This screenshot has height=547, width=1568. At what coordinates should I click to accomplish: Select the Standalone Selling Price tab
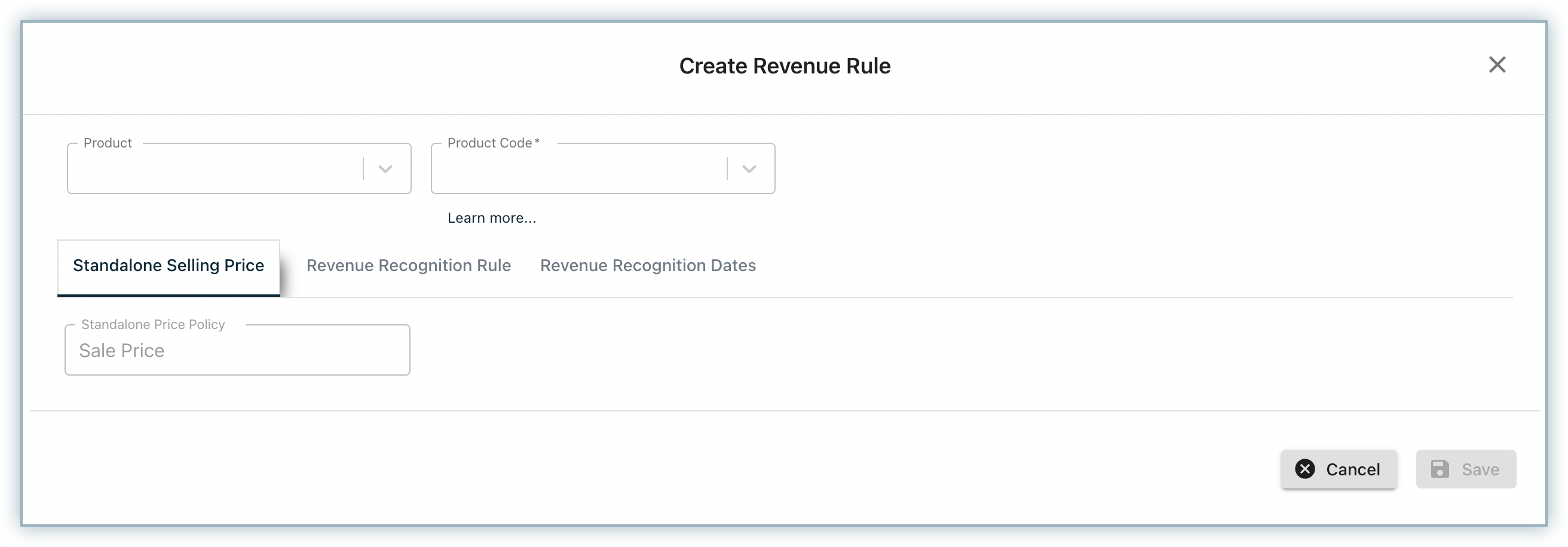point(169,266)
